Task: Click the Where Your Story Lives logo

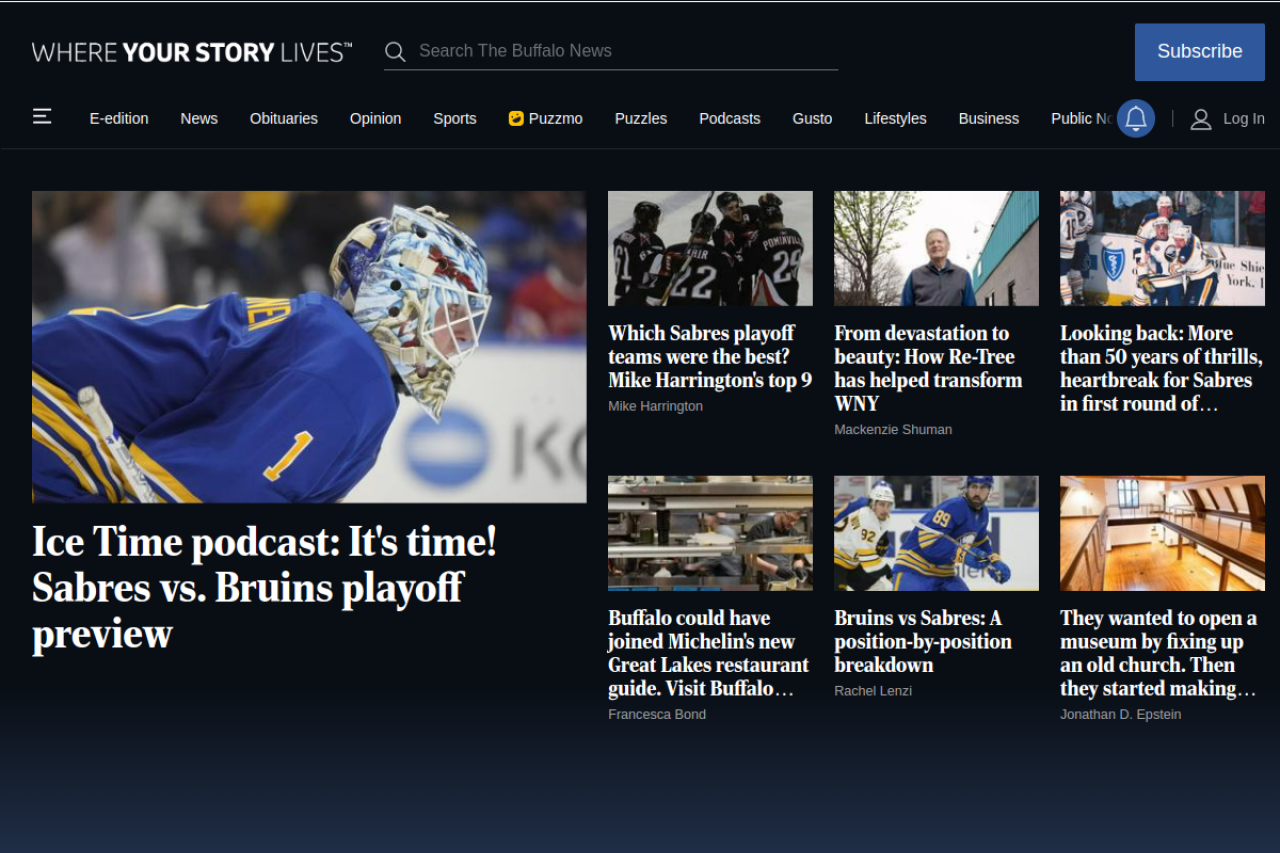Action: [x=192, y=52]
